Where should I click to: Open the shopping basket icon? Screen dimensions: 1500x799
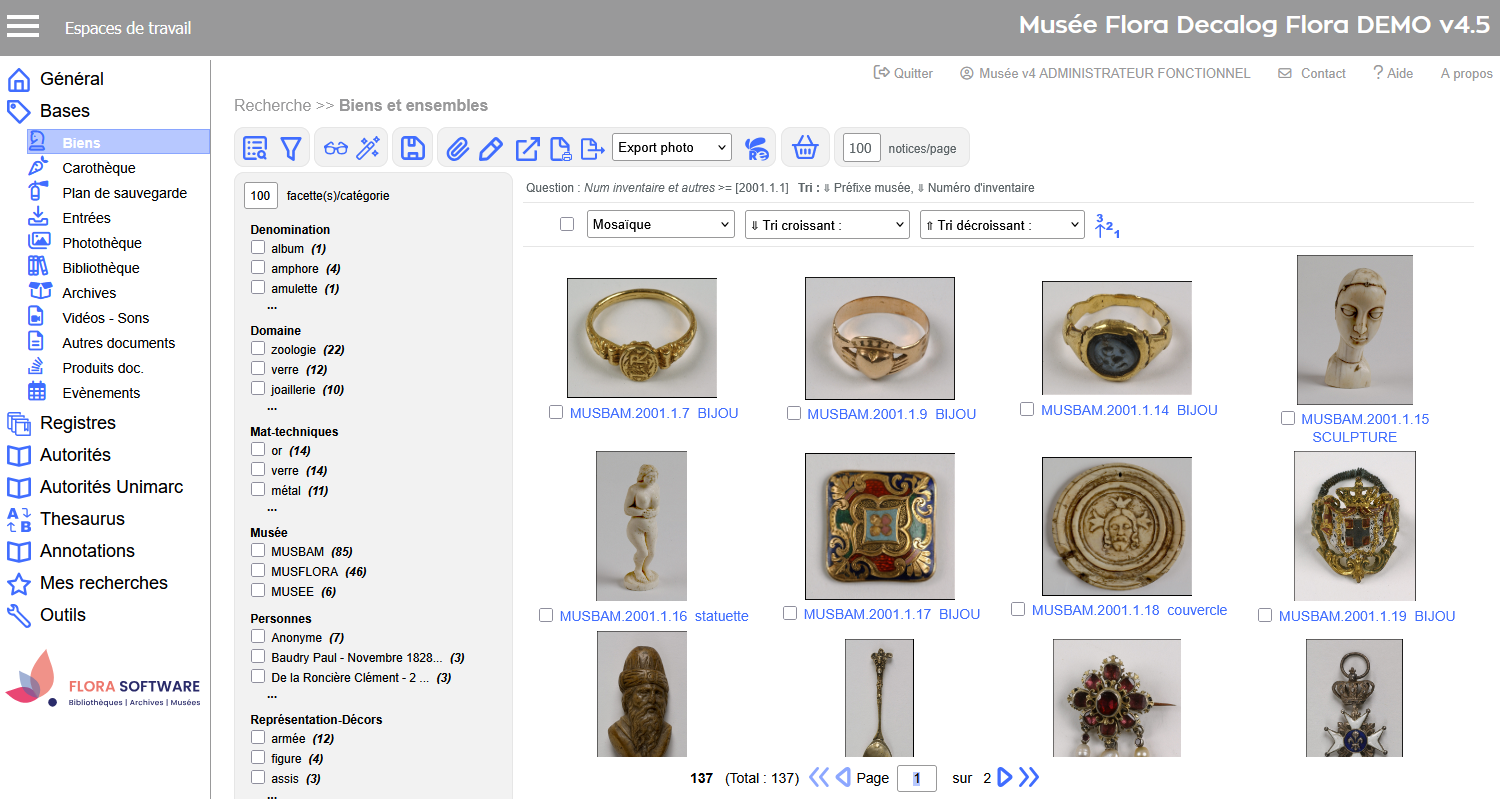click(805, 149)
